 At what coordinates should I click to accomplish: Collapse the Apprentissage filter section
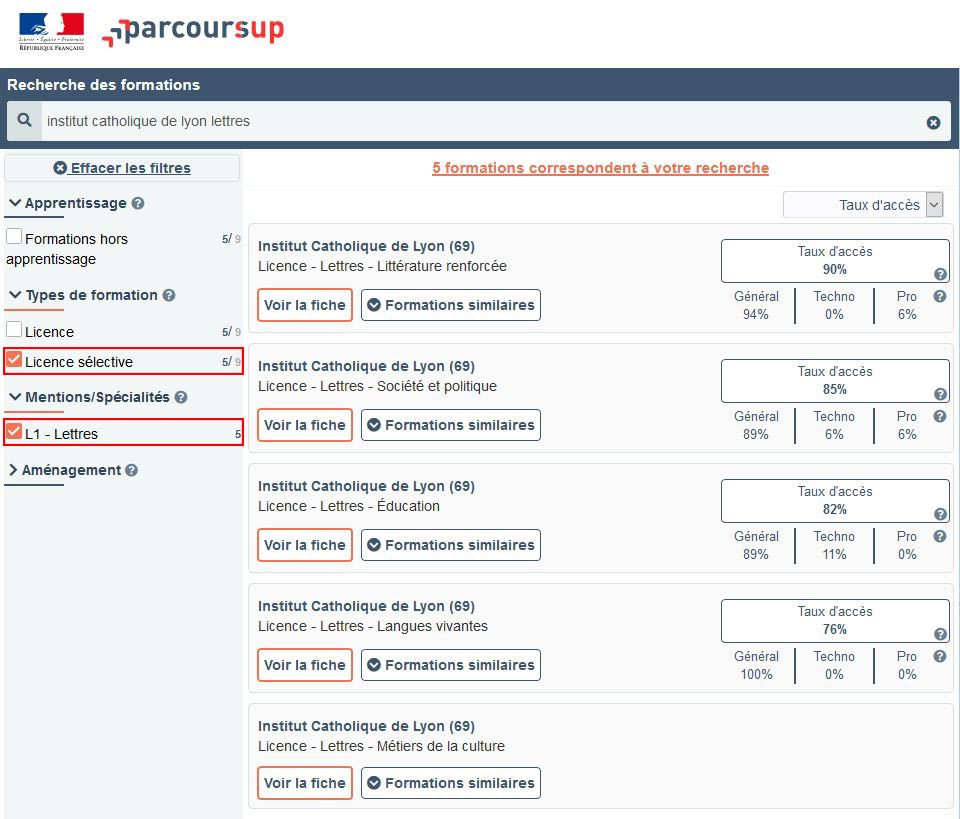15,203
